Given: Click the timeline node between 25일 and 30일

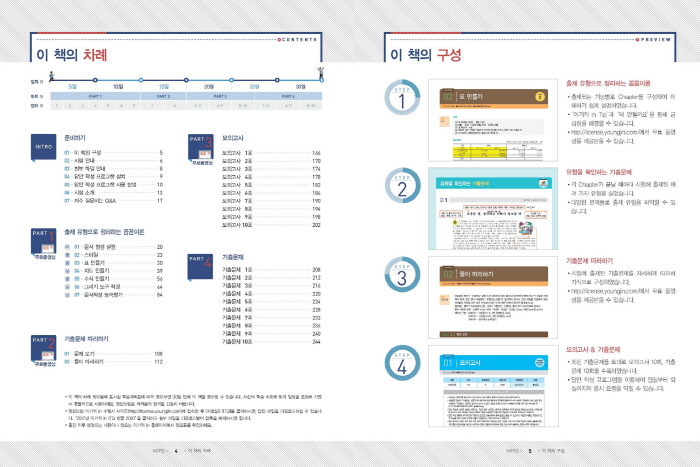Looking at the screenshot, I should click(x=277, y=80).
